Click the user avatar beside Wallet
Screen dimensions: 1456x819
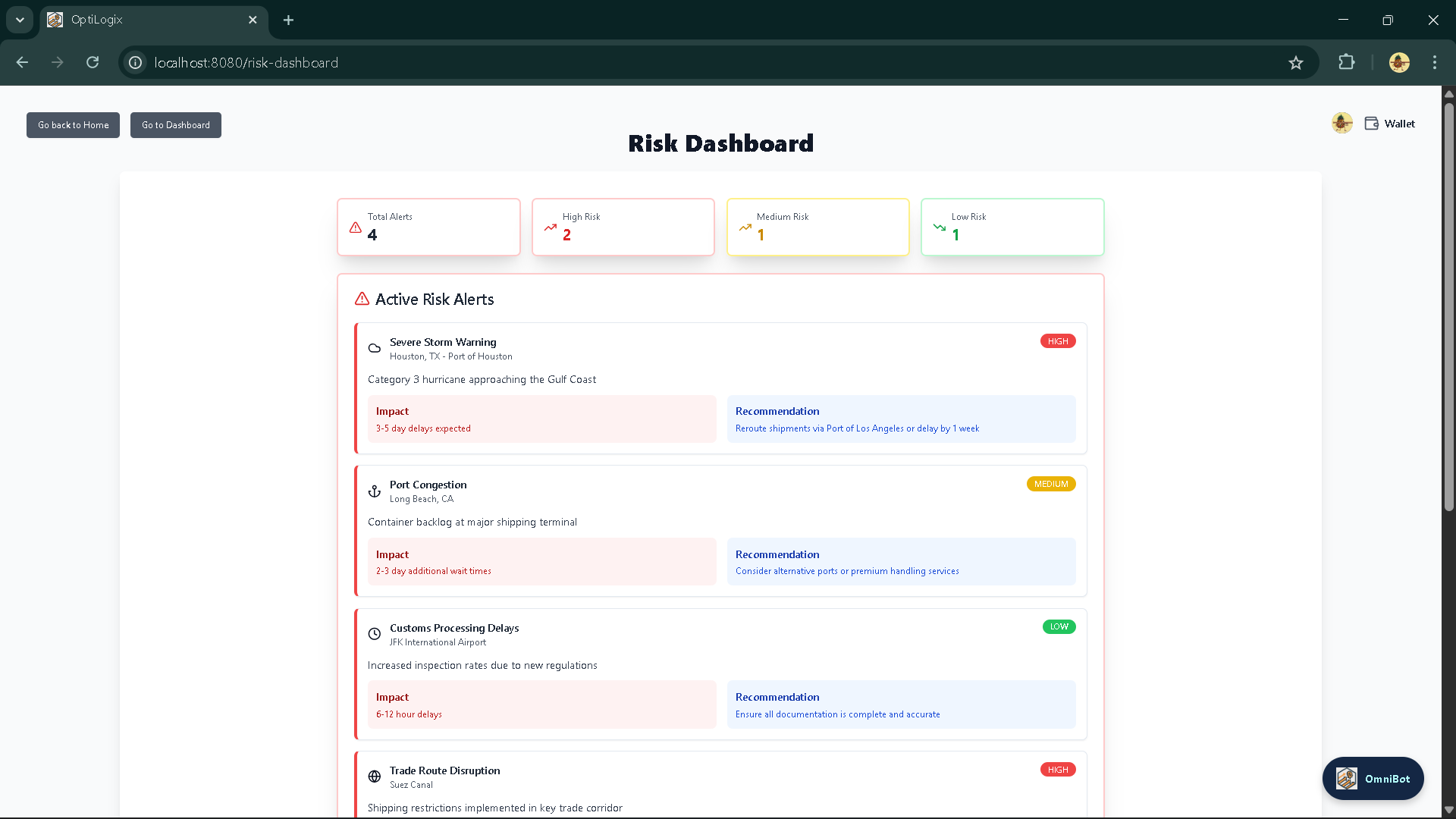pos(1341,123)
